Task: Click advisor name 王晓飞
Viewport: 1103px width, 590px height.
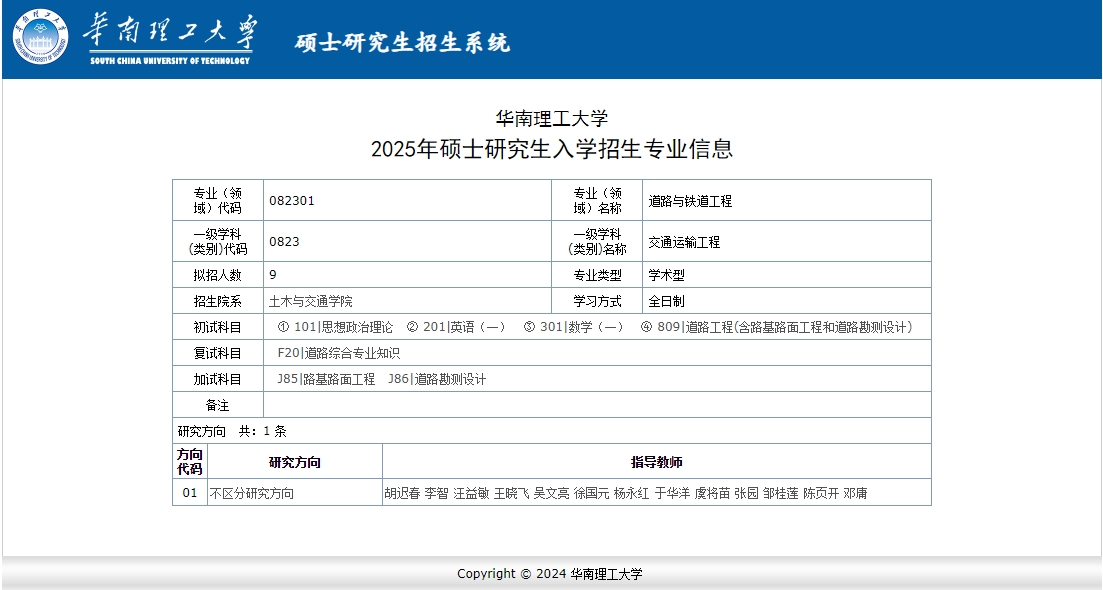Action: [x=511, y=493]
